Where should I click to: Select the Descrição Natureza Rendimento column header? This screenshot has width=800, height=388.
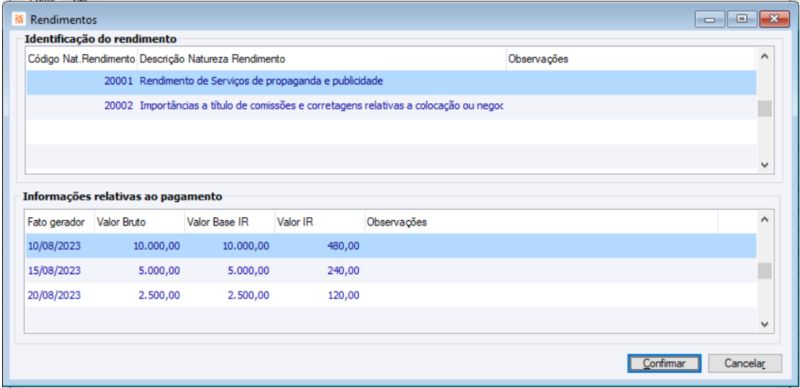322,59
